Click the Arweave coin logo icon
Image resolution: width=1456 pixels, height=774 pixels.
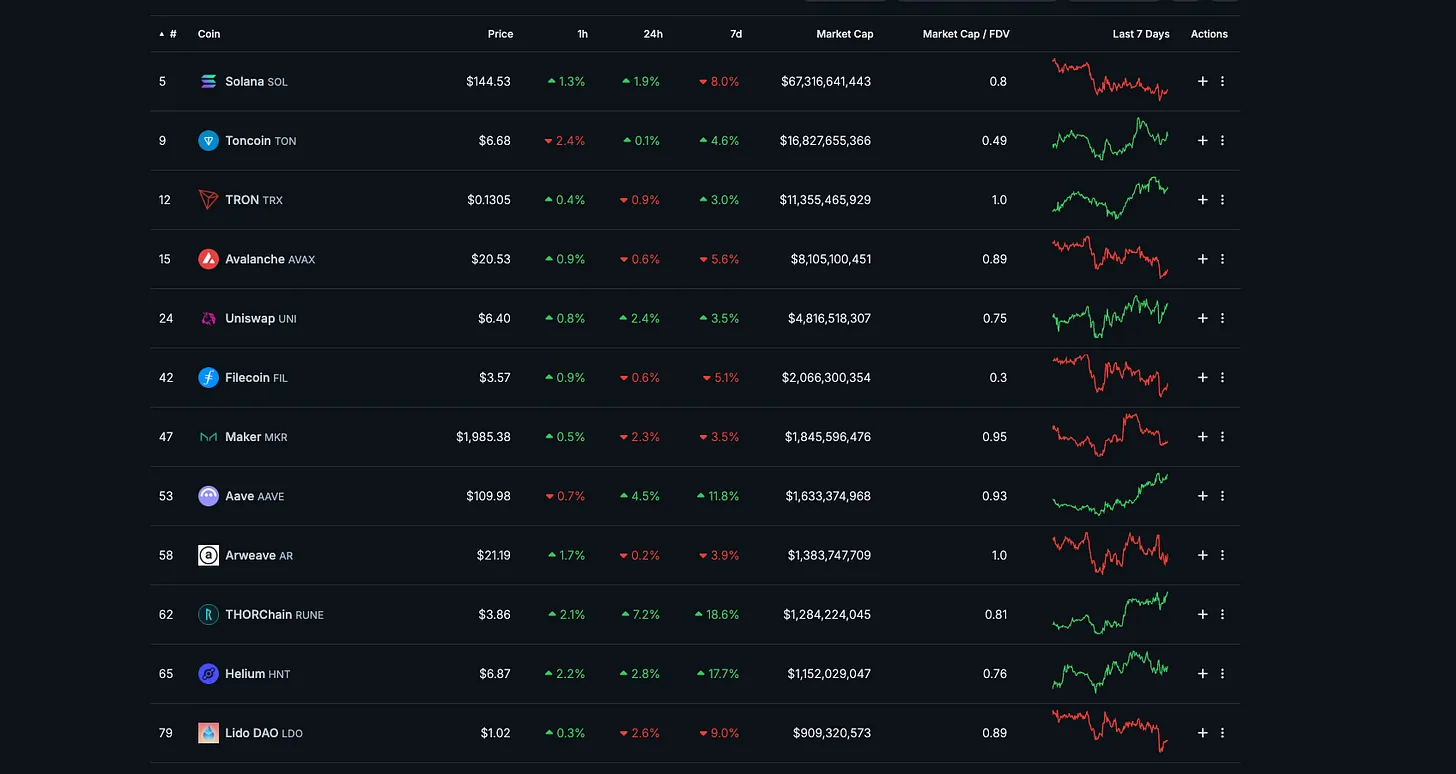coord(208,555)
